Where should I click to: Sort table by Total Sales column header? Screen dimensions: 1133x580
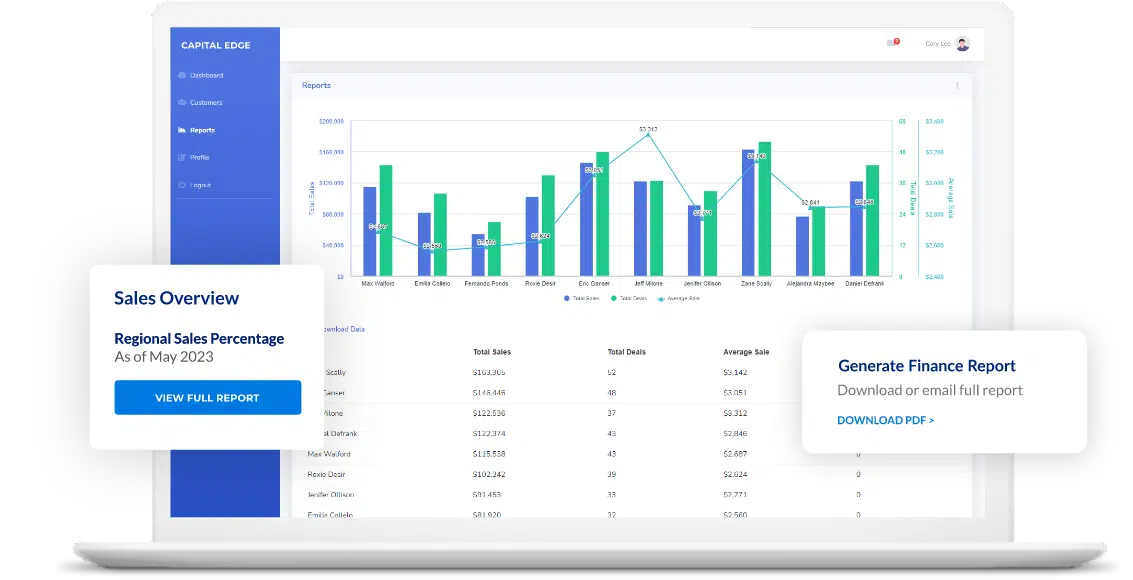coord(492,352)
